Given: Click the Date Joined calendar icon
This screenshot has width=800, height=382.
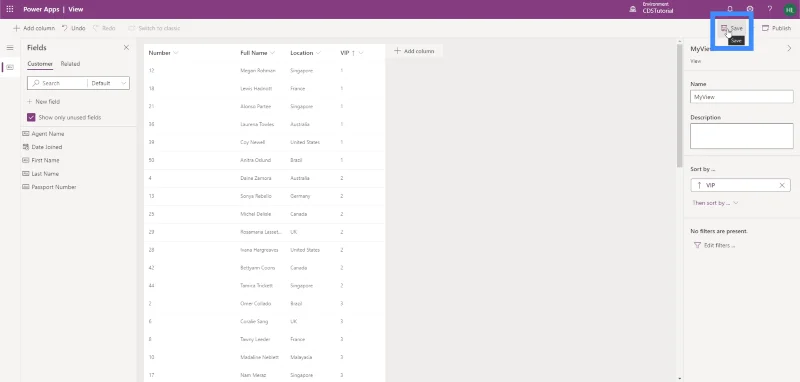Looking at the screenshot, I should pyautogui.click(x=26, y=147).
